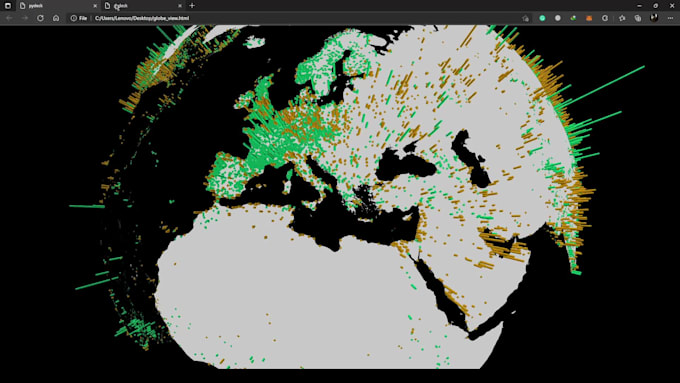Screen dimensions: 680x383
Task: Go forward to next page
Action: coord(25,18)
